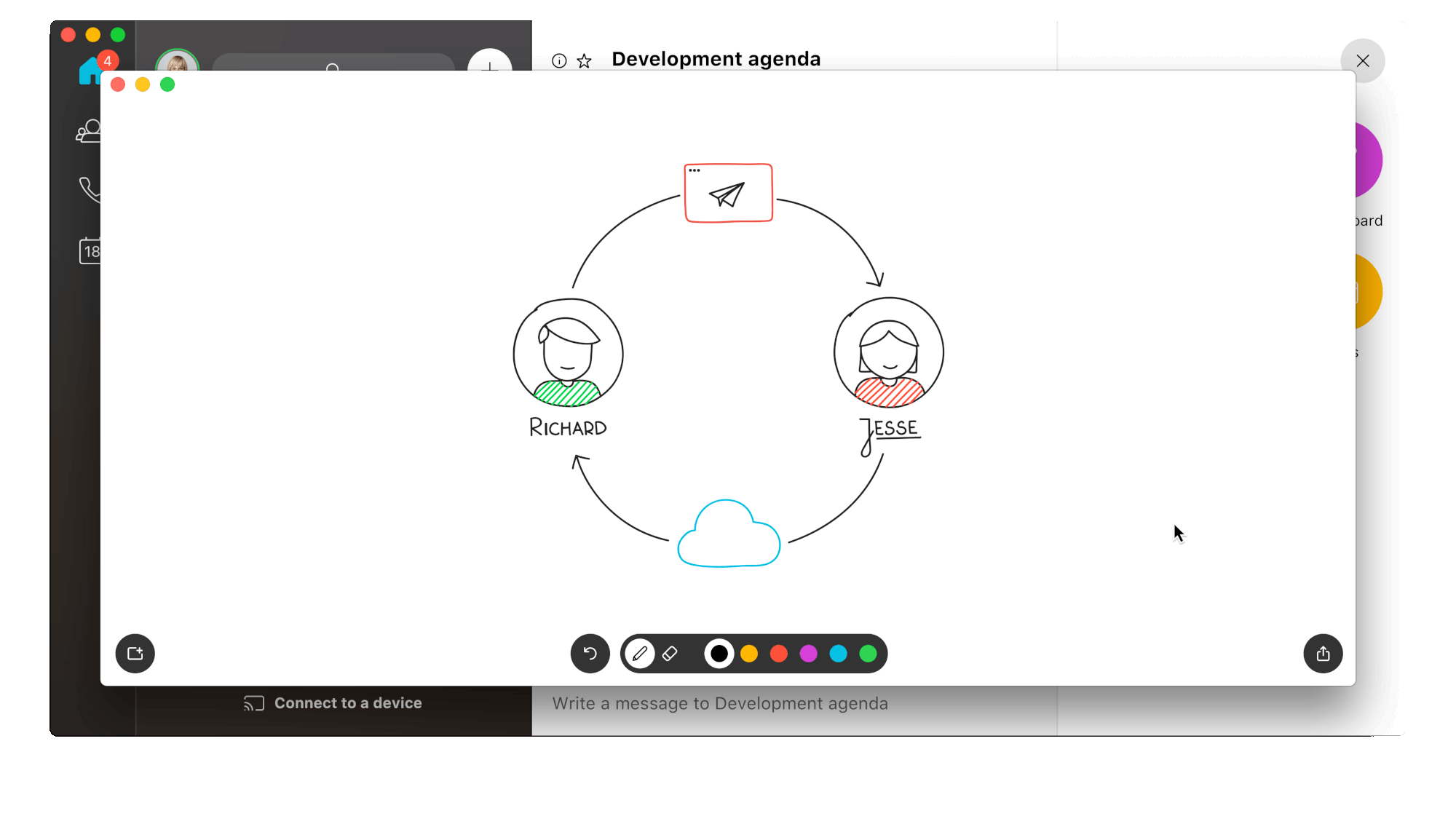Click the new whiteboard icon

pyautogui.click(x=135, y=654)
